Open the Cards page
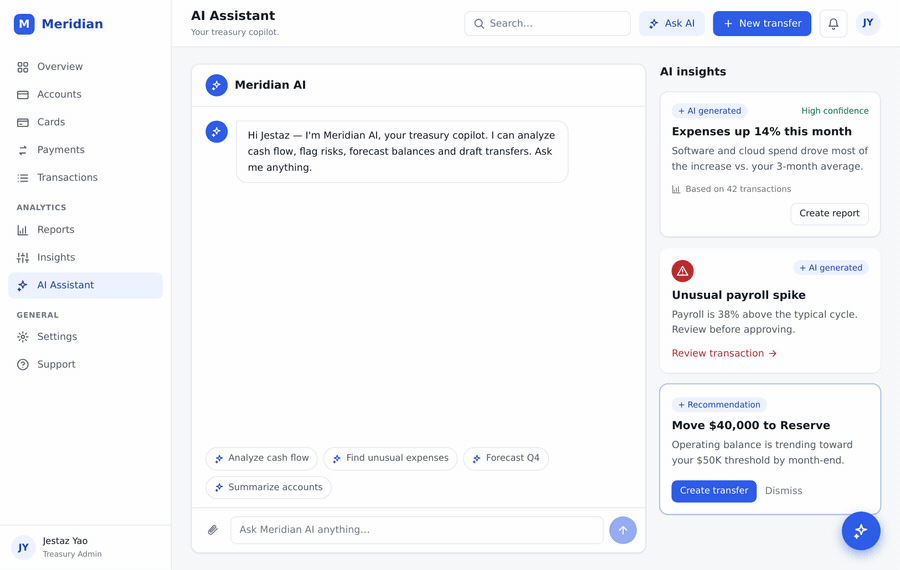900x570 pixels. pyautogui.click(x=85, y=122)
